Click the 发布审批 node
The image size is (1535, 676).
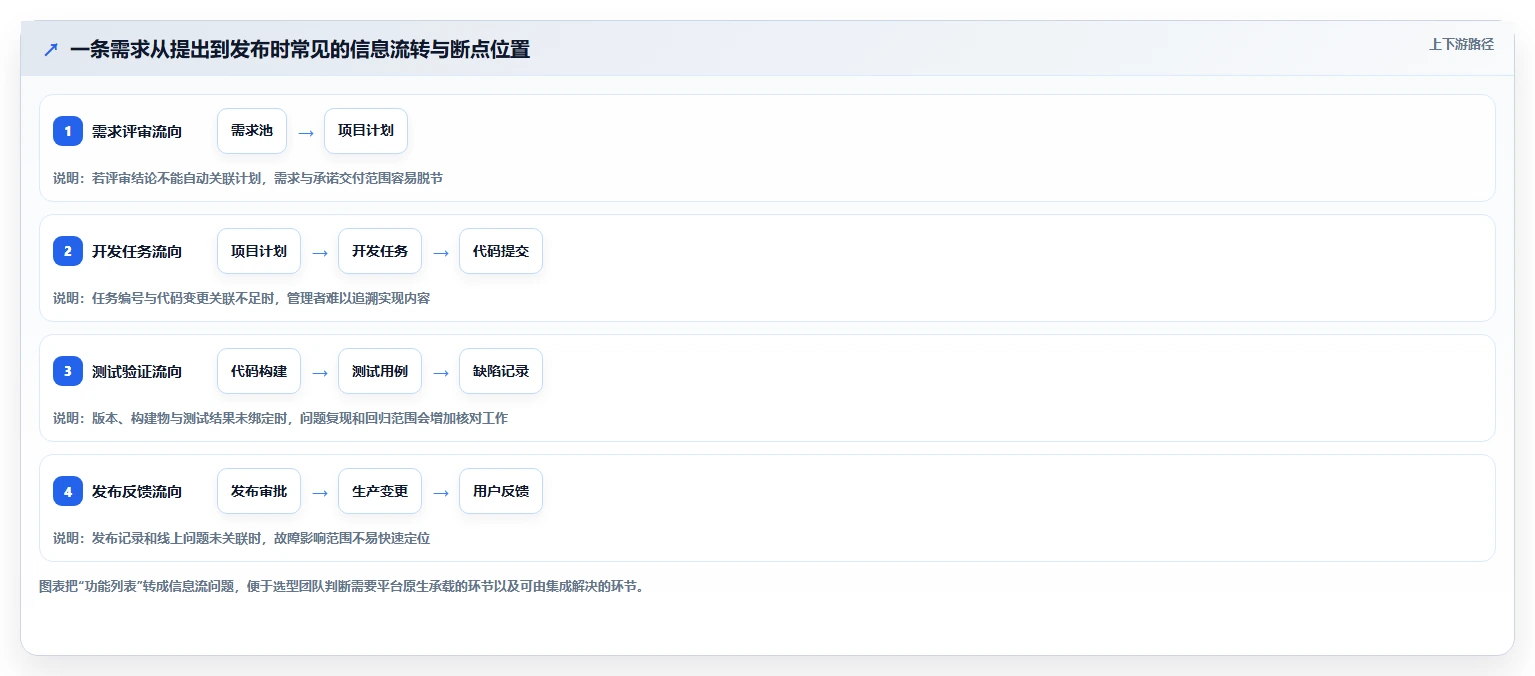[259, 491]
